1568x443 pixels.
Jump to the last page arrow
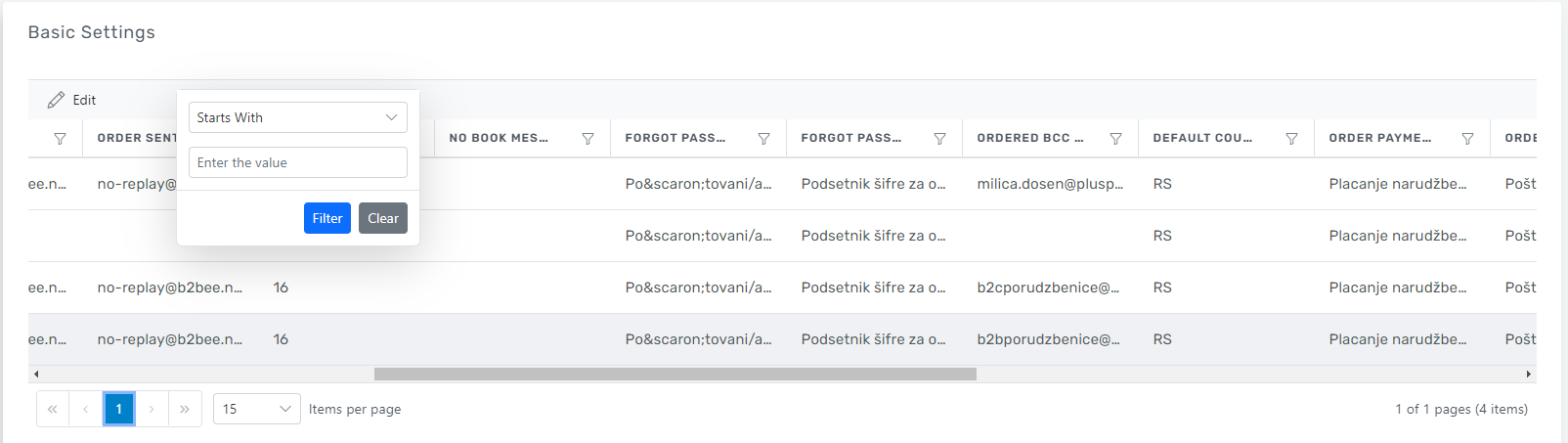coord(185,409)
